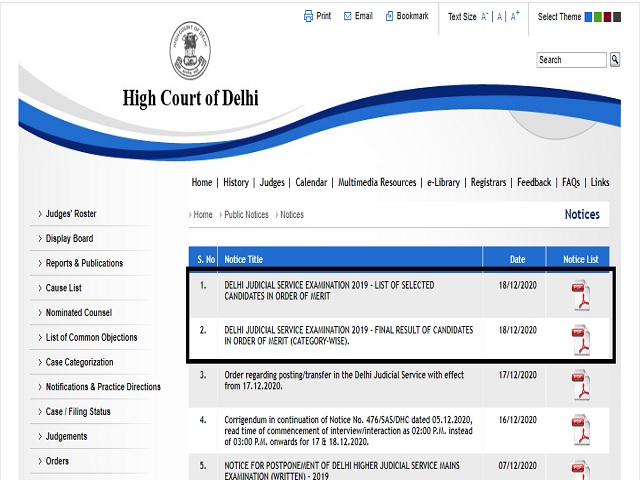Expand Nominated Counsel sidebar item
Viewport: 640px width, 480px height.
[x=79, y=313]
